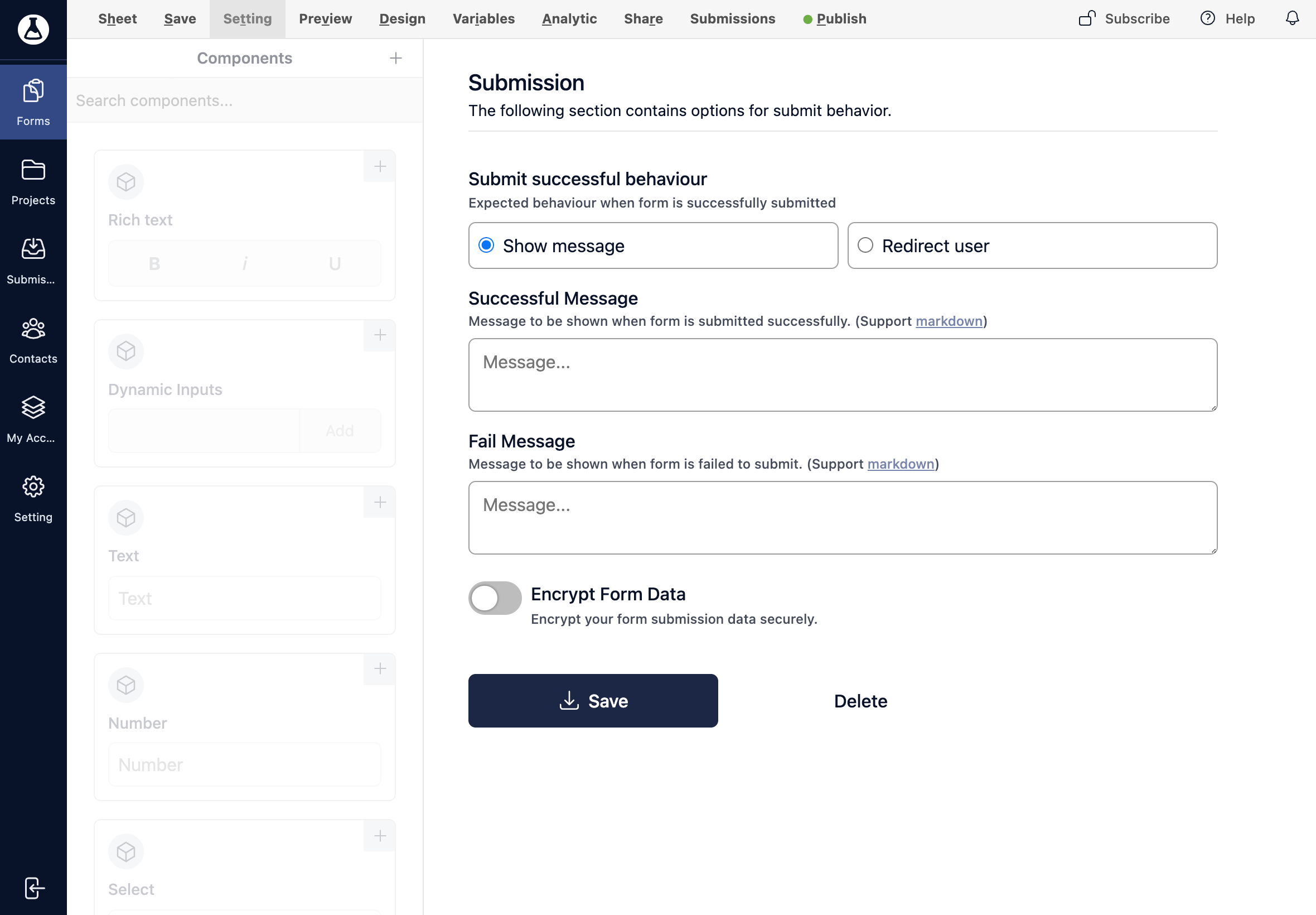Toggle bold B in Rich text preview
Image resolution: width=1316 pixels, height=915 pixels.
coord(154,264)
